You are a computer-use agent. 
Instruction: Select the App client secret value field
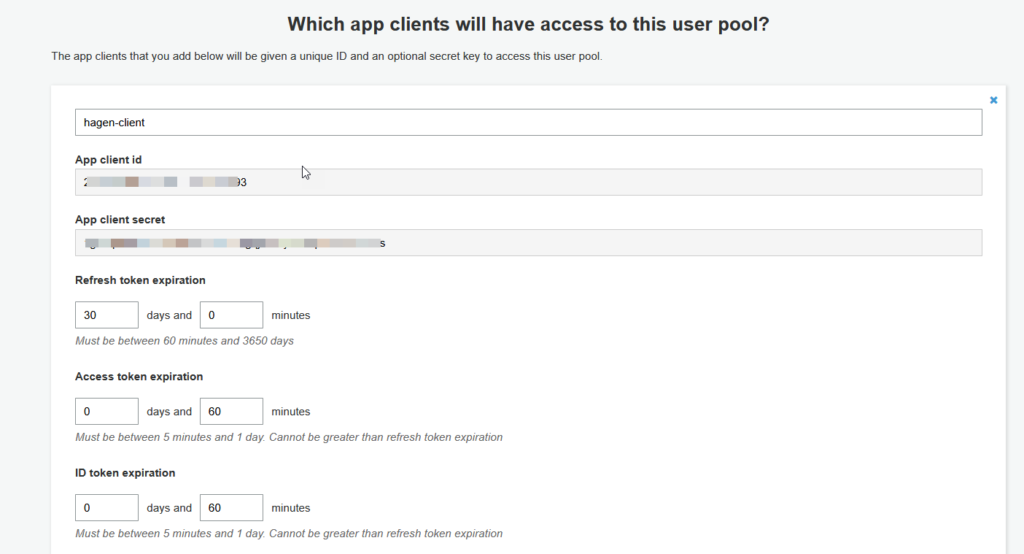(528, 243)
